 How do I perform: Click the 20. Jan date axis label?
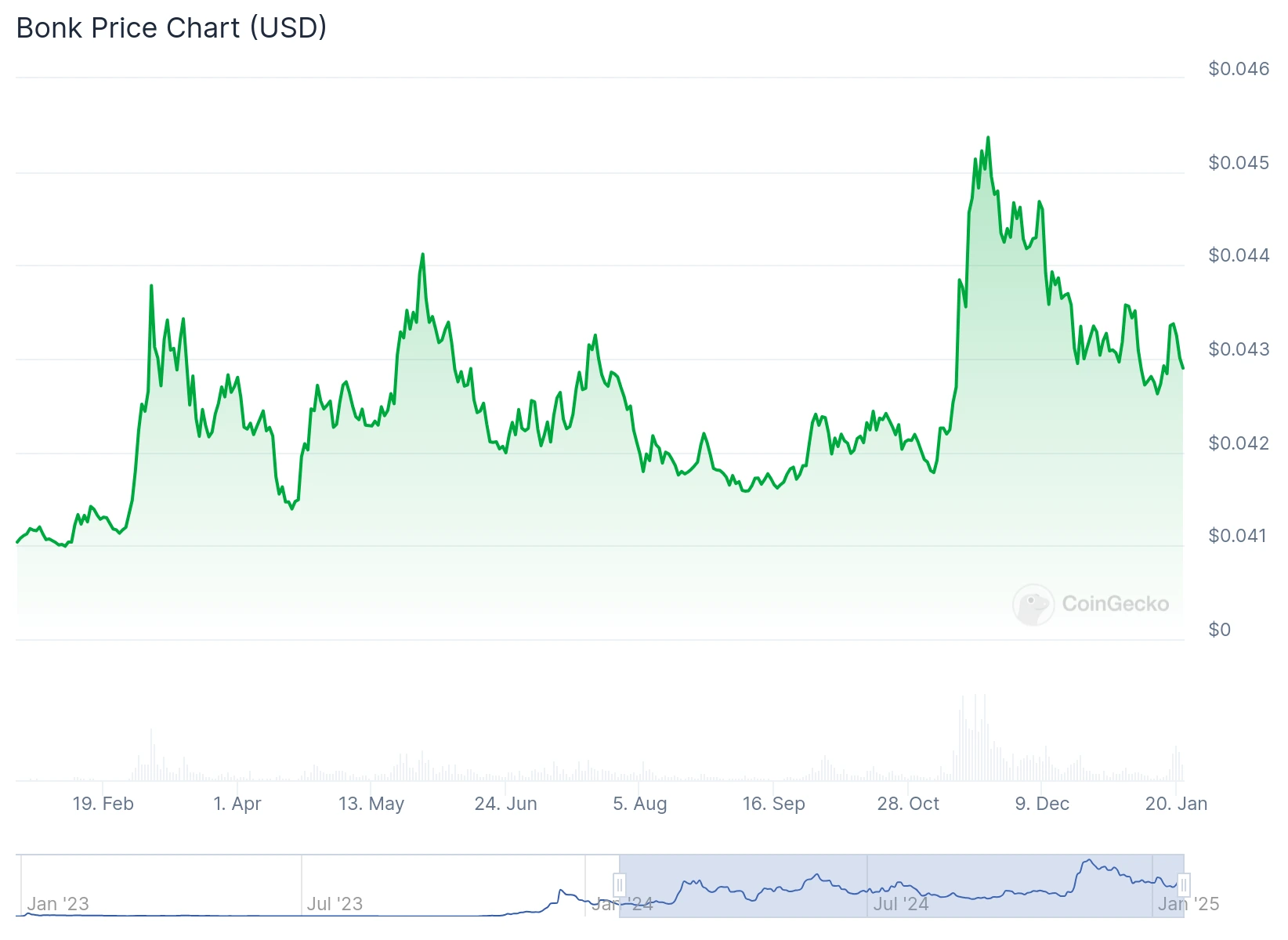coord(1176,804)
